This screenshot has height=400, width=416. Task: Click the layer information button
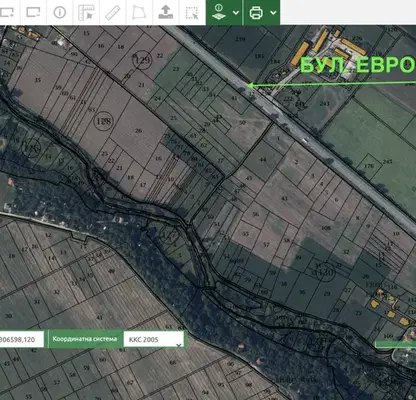pos(219,12)
